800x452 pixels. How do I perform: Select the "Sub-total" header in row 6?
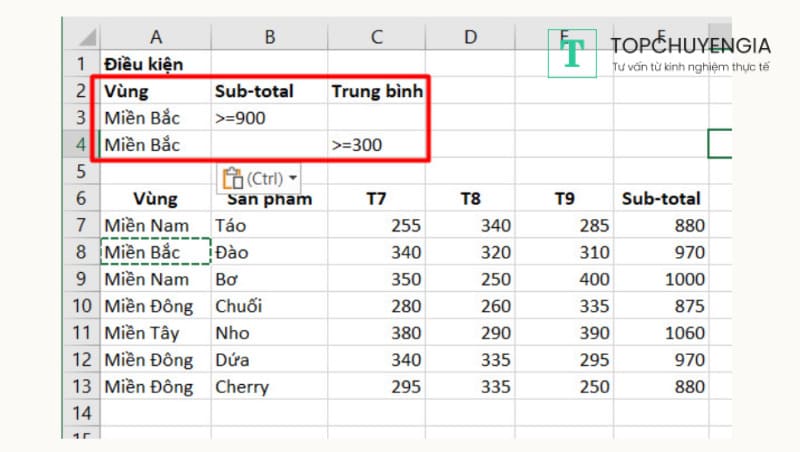660,199
